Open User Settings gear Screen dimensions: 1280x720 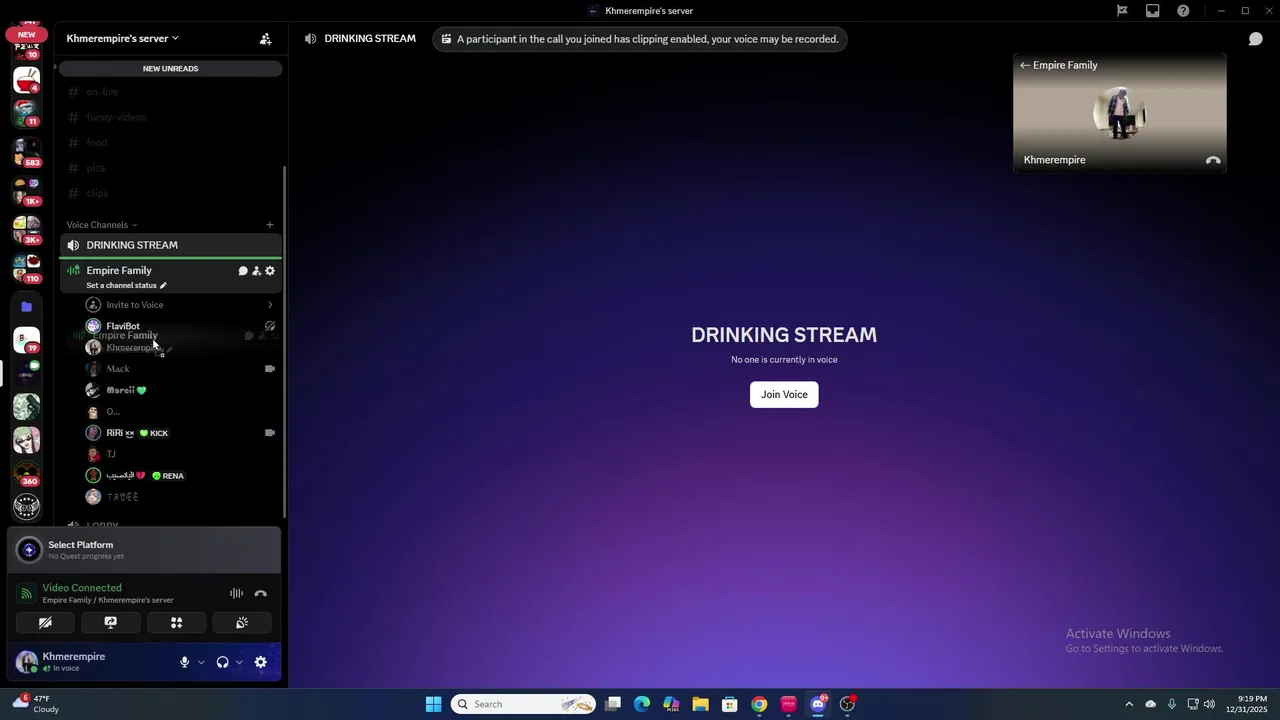pos(261,662)
